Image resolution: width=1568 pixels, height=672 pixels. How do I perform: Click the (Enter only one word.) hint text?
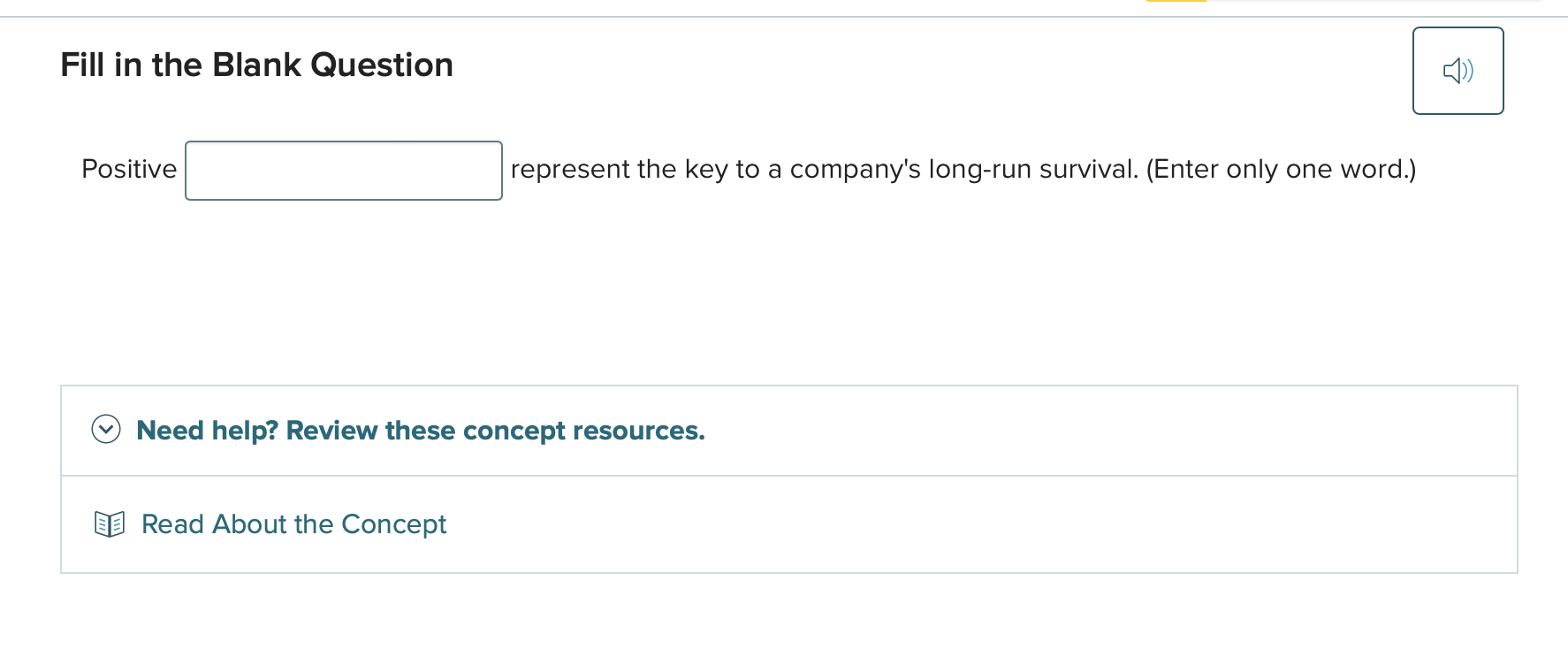click(x=1281, y=169)
